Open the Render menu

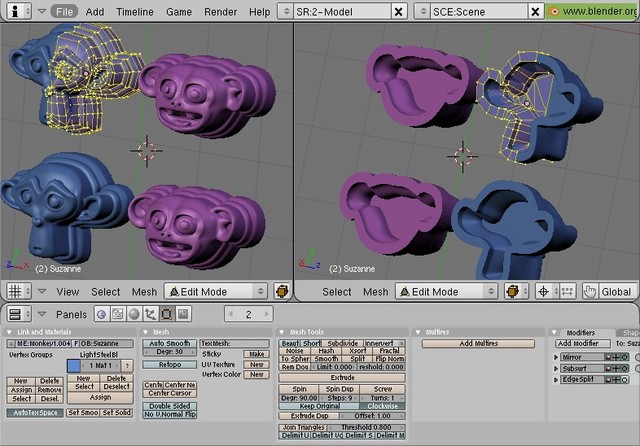(220, 12)
